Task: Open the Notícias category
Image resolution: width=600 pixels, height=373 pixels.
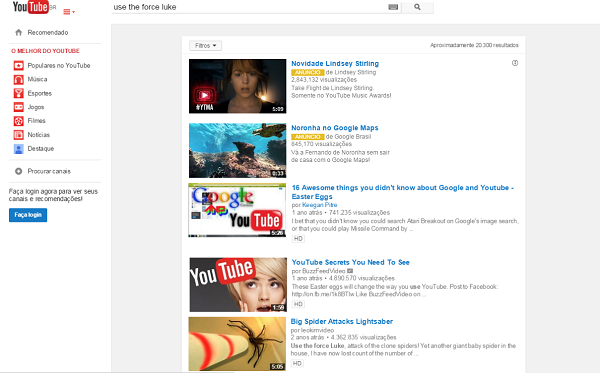Action: pos(39,135)
